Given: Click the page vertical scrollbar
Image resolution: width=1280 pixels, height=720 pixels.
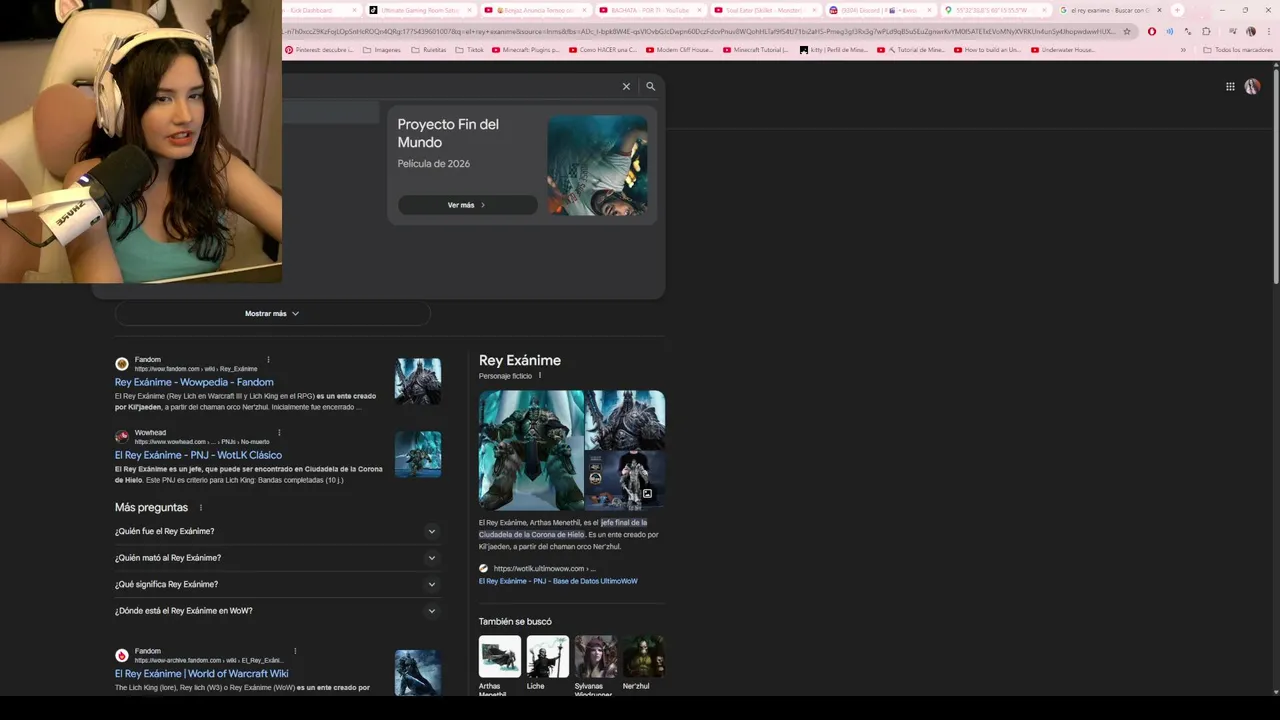Looking at the screenshot, I should [x=1275, y=175].
